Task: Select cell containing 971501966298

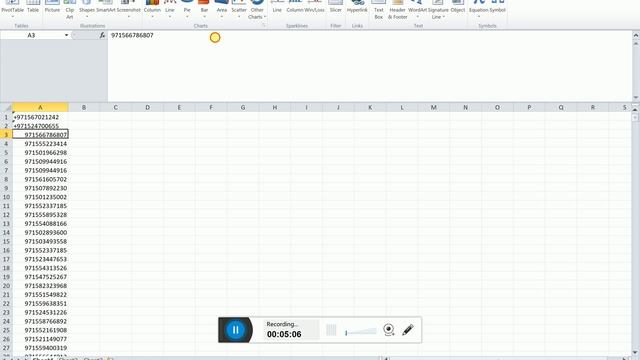Action: 40,153
